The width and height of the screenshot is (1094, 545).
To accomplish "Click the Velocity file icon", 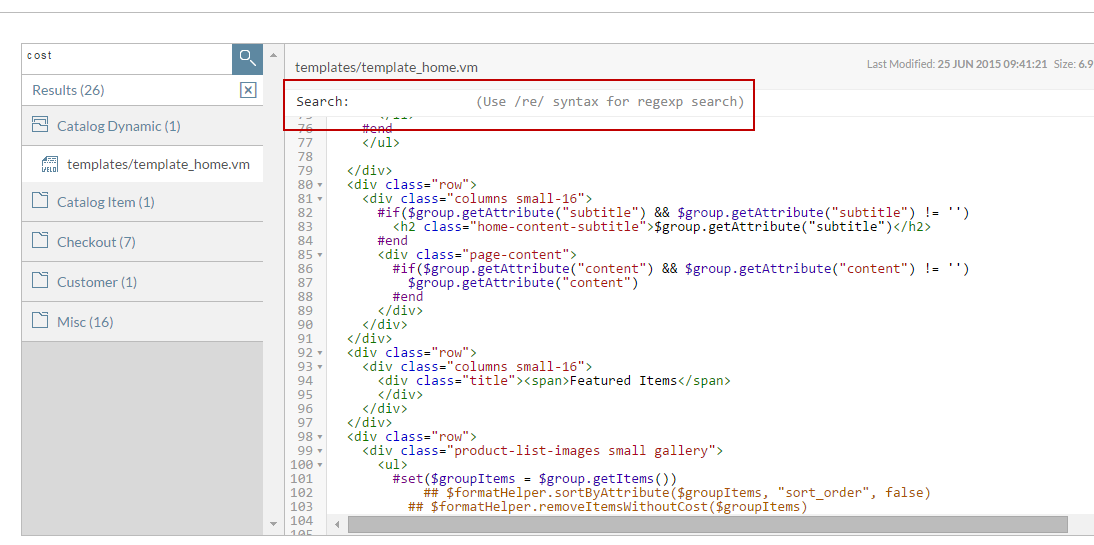I will 50,165.
